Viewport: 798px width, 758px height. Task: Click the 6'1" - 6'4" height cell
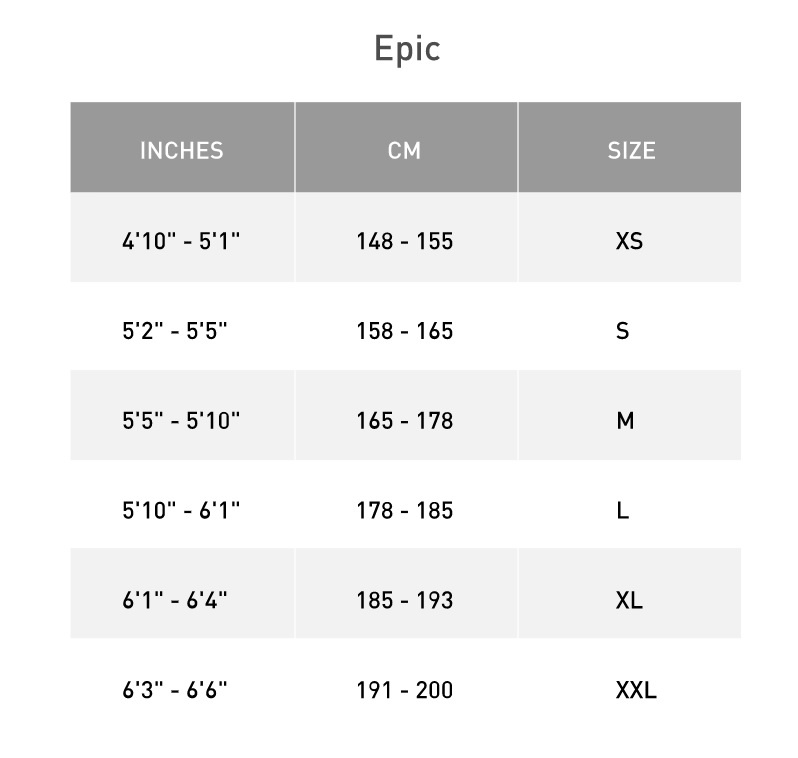[175, 600]
